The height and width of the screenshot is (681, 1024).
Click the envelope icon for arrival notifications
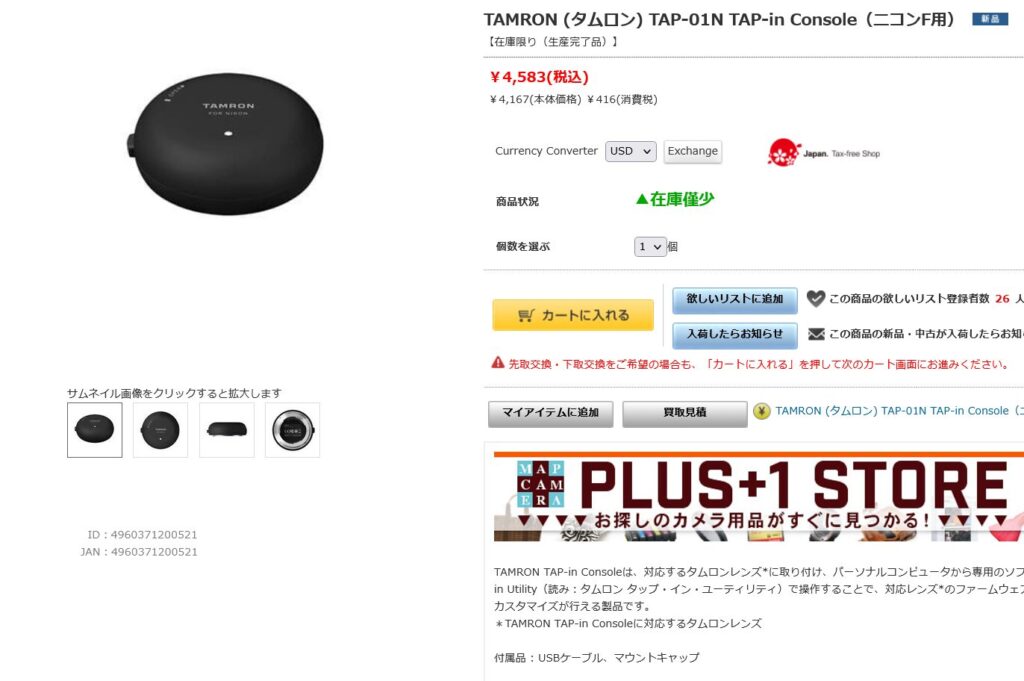[x=816, y=334]
